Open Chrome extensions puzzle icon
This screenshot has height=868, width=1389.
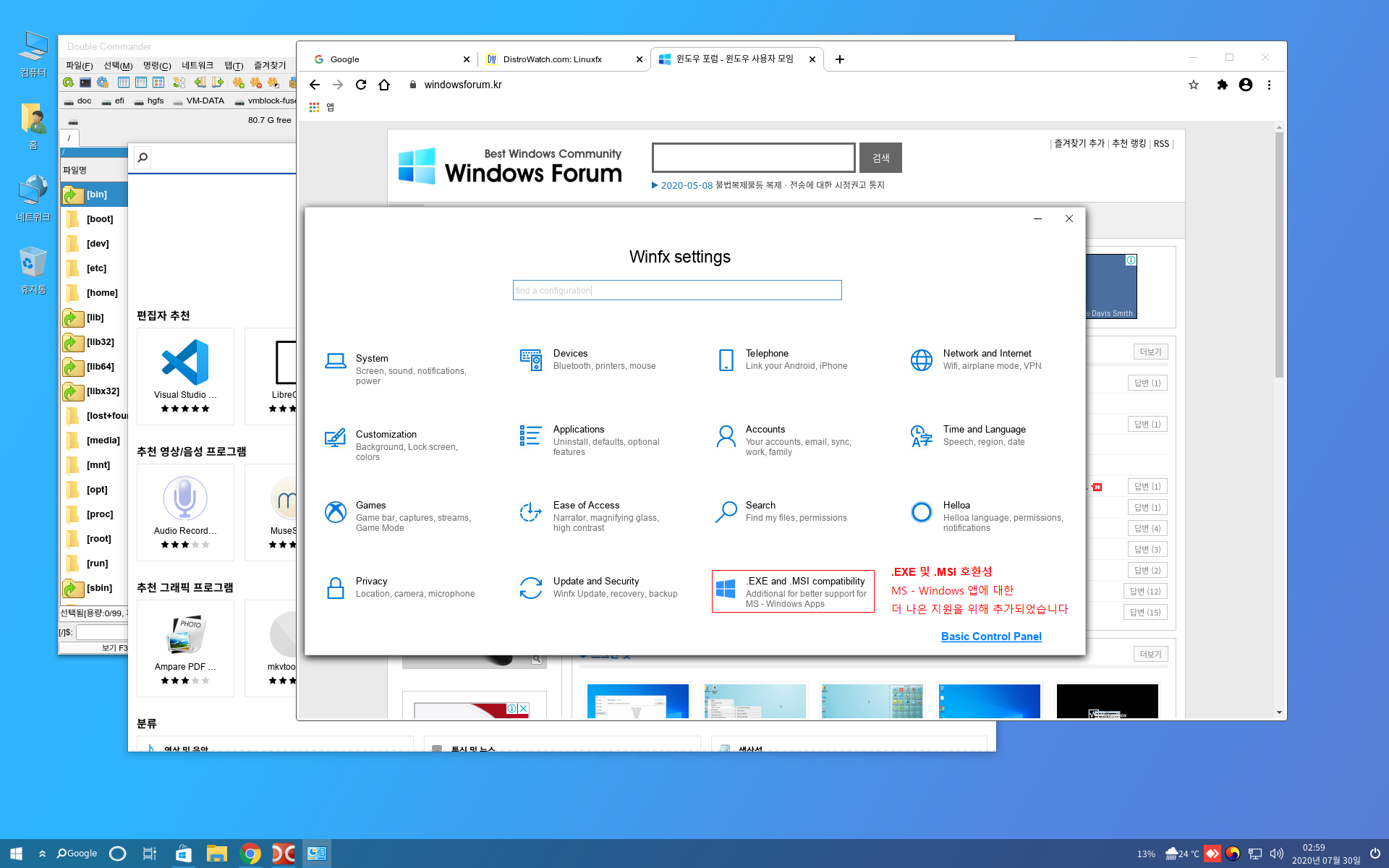[1223, 85]
